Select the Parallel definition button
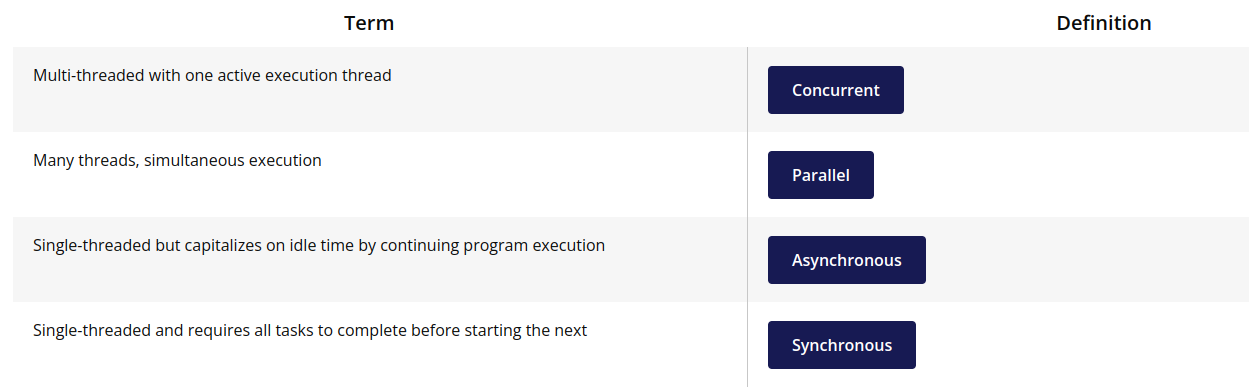Image resolution: width=1249 pixels, height=387 pixels. coord(820,175)
